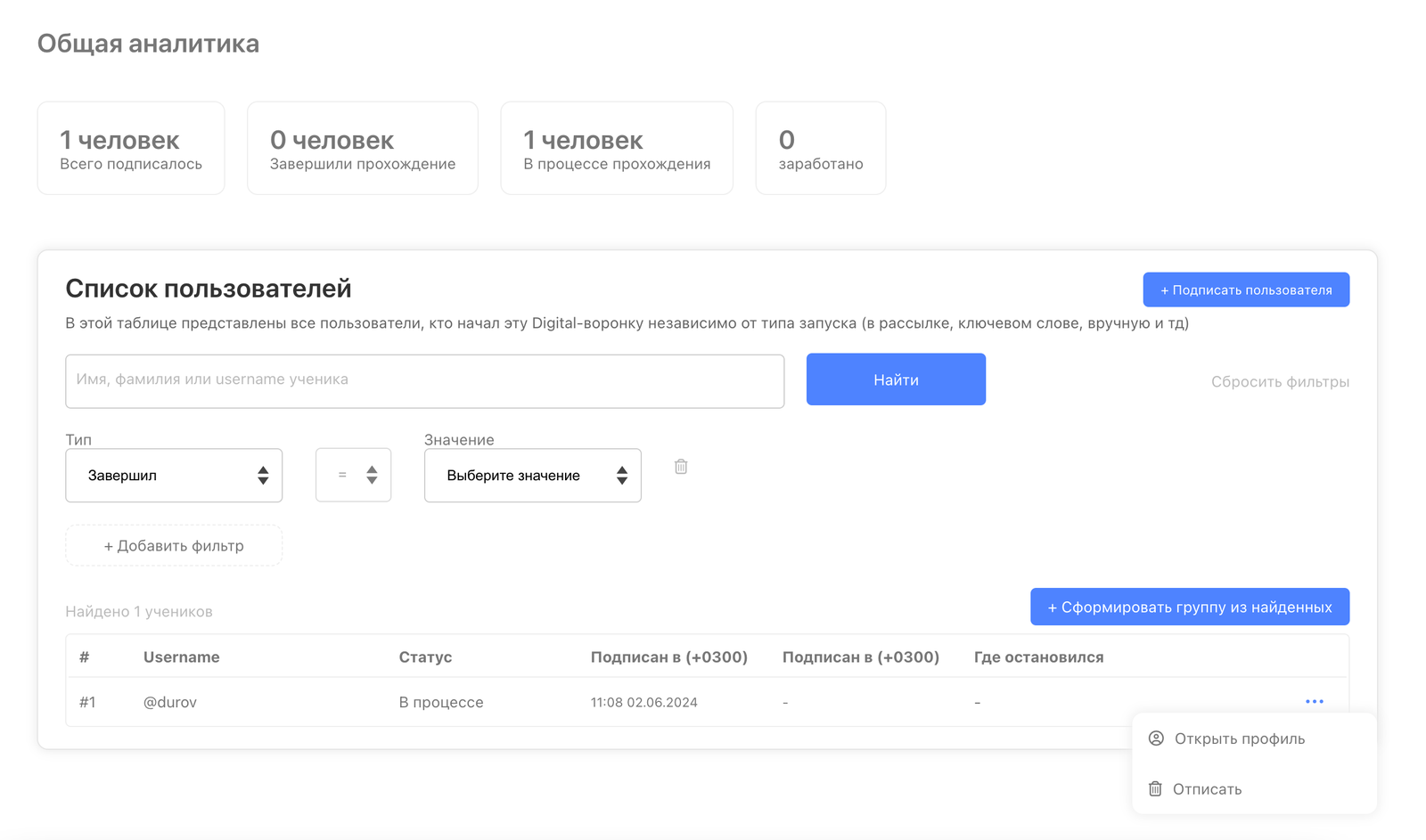Screen dimensions: 1426x840
Task: Open the three-dots menu for @durov row
Action: point(1315,702)
